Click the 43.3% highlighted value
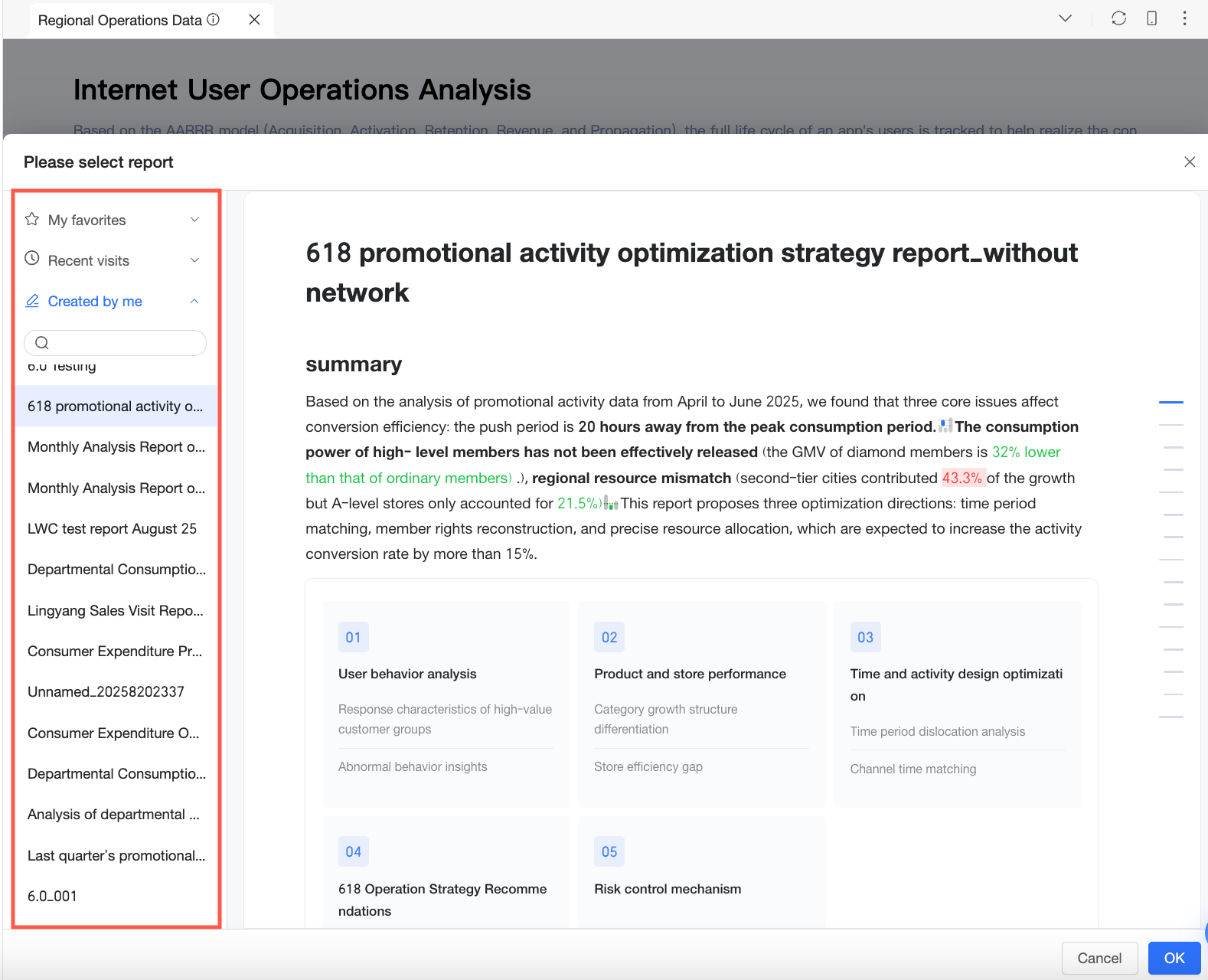 click(962, 478)
